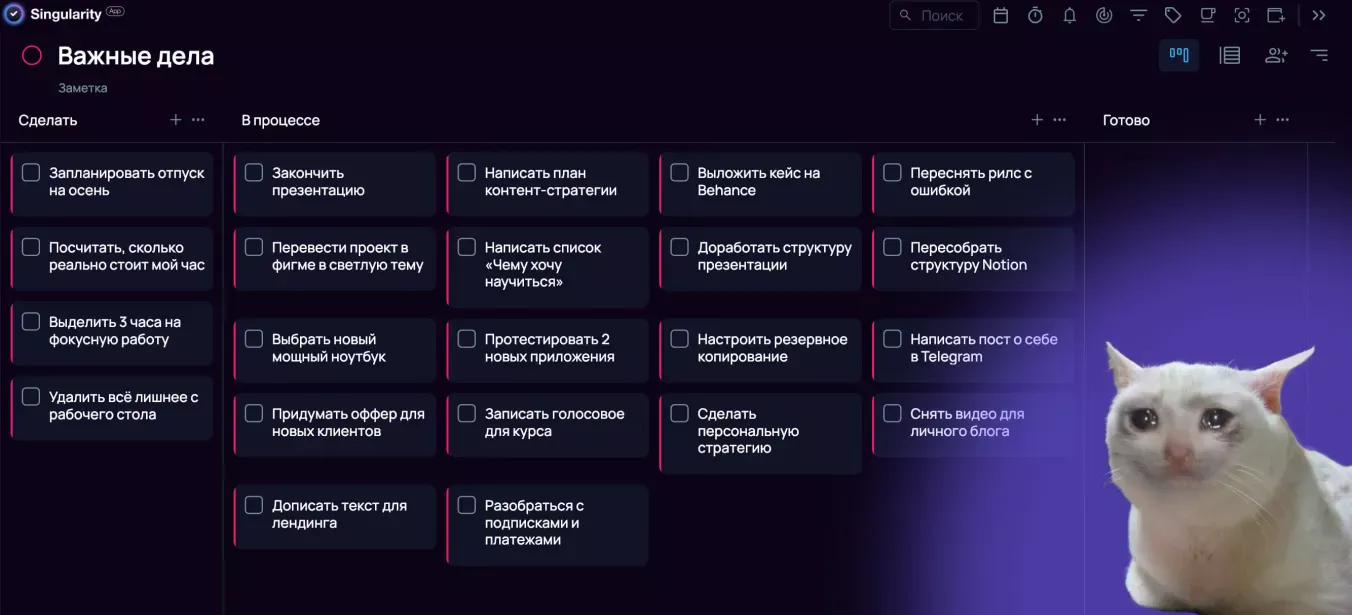The image size is (1352, 615).
Task: Open the stopwatch timer icon
Action: coord(1035,15)
